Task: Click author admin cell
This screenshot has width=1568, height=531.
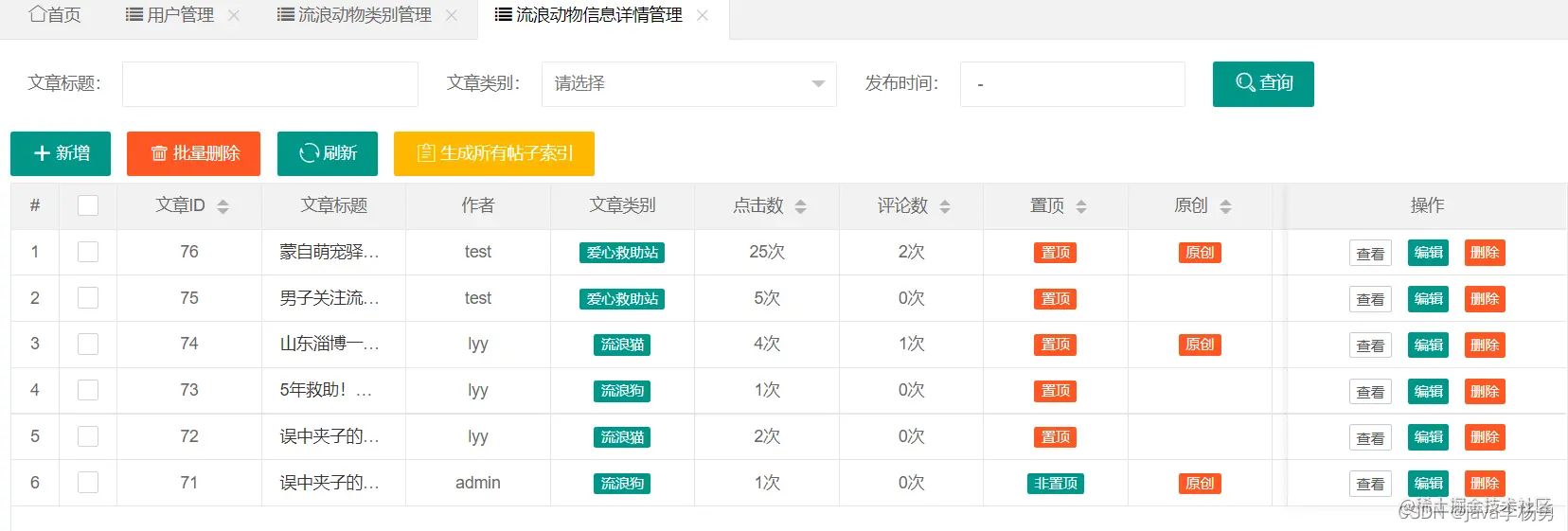Action: (478, 483)
